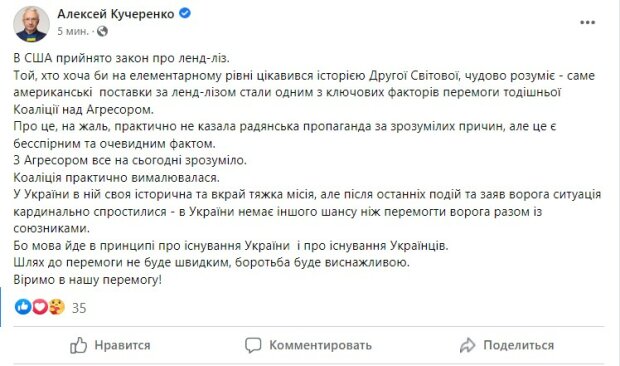Screen dimensions: 620x366
Task: Open Алексей Кучеренко's profile picture
Action: (x=31, y=24)
